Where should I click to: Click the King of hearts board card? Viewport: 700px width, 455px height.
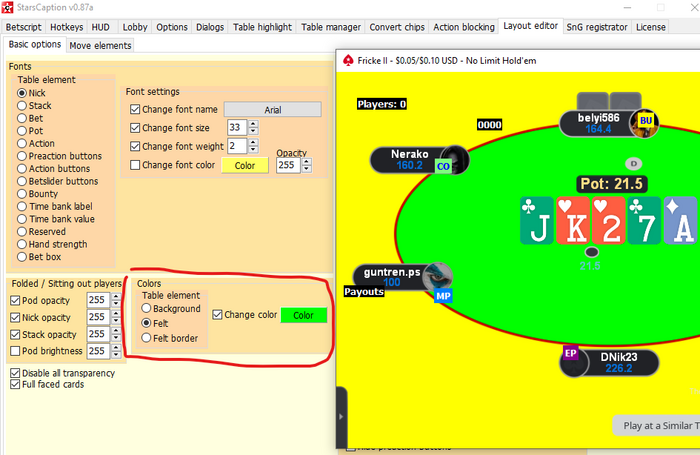[x=573, y=221]
